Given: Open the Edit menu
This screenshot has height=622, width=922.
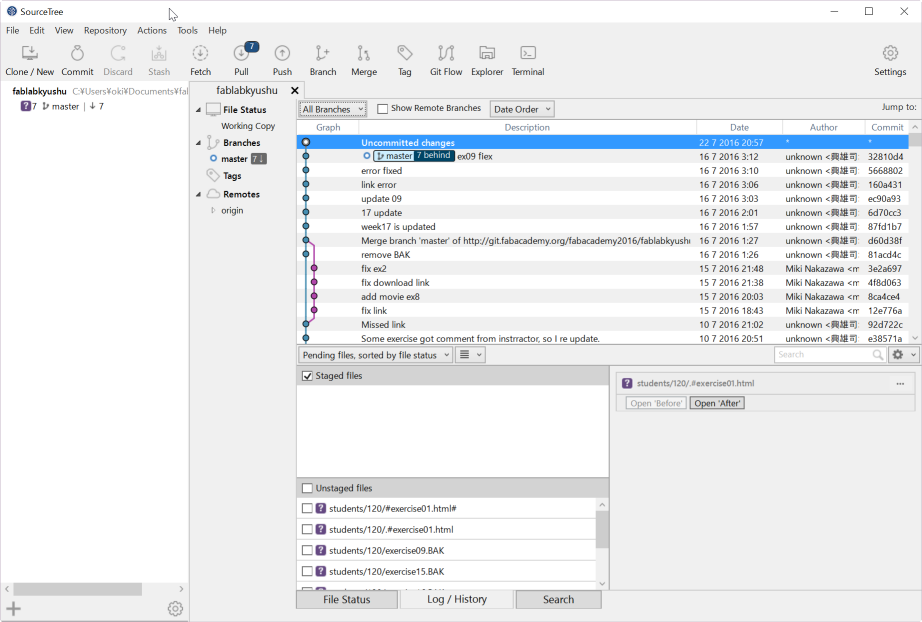Looking at the screenshot, I should tap(36, 31).
